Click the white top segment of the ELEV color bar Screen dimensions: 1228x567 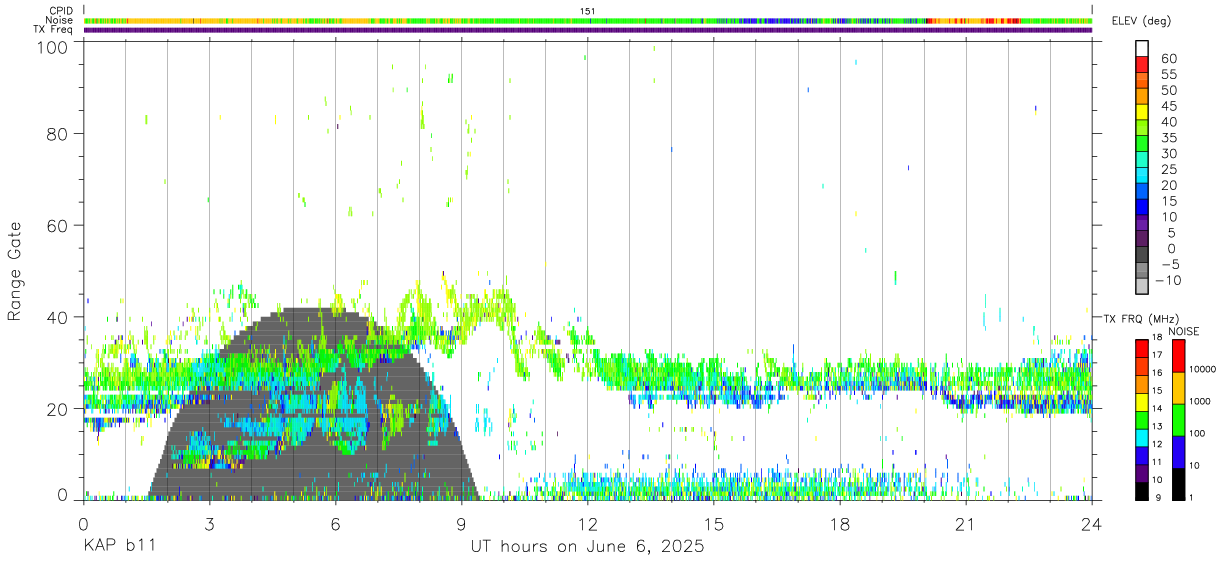point(1143,48)
